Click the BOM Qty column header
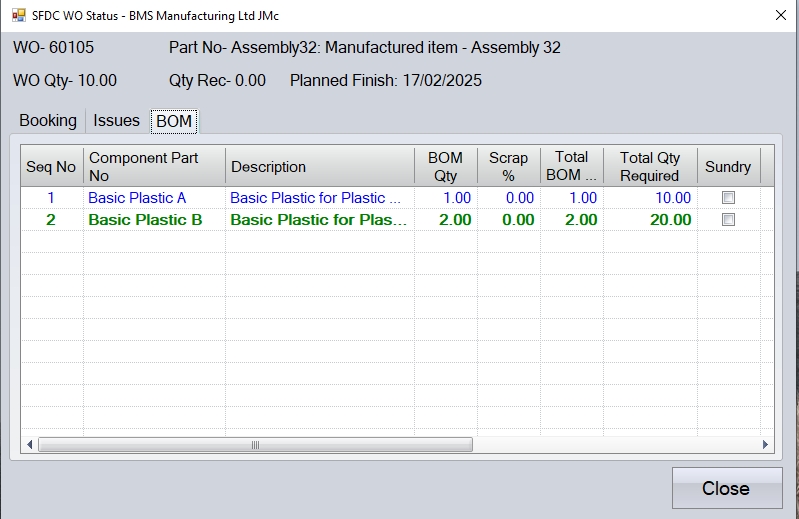Screen dimensions: 799x519 click(x=446, y=167)
